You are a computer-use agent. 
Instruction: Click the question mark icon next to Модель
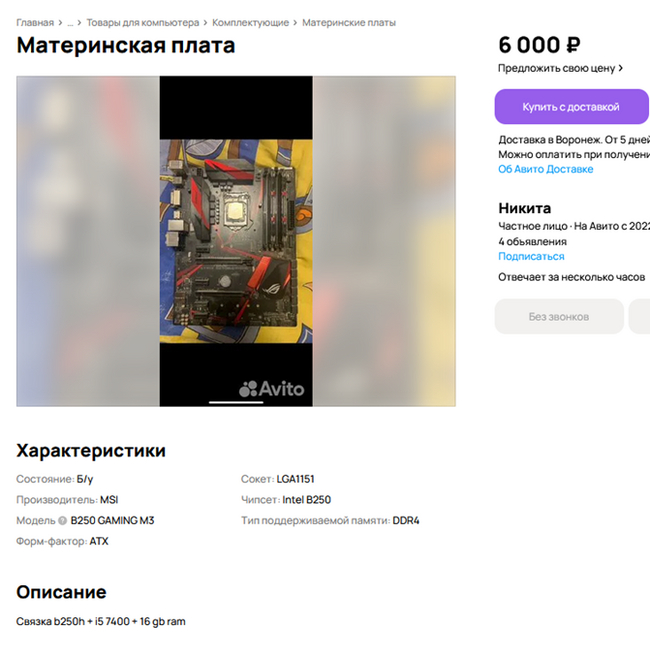coord(62,521)
